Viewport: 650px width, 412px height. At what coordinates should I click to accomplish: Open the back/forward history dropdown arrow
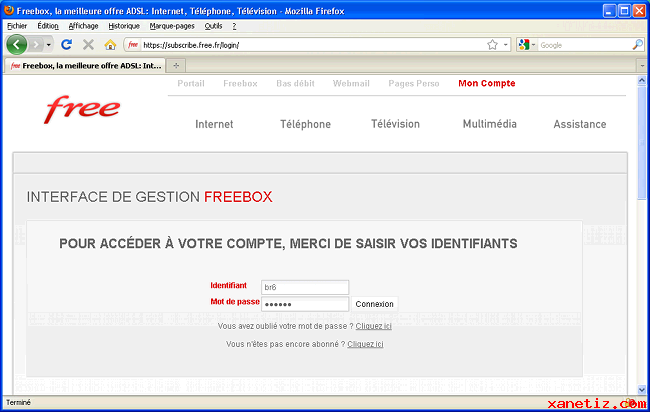[49, 45]
